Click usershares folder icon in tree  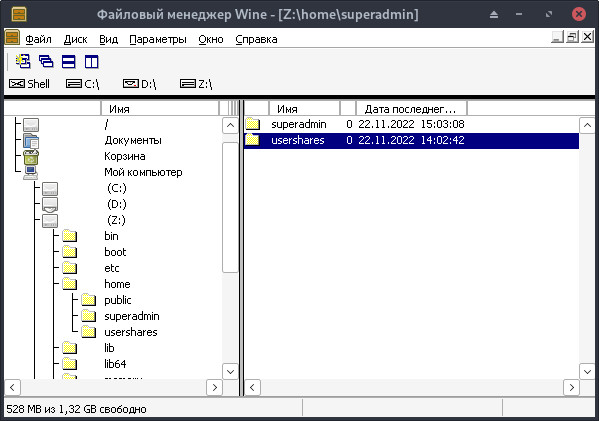click(x=89, y=332)
